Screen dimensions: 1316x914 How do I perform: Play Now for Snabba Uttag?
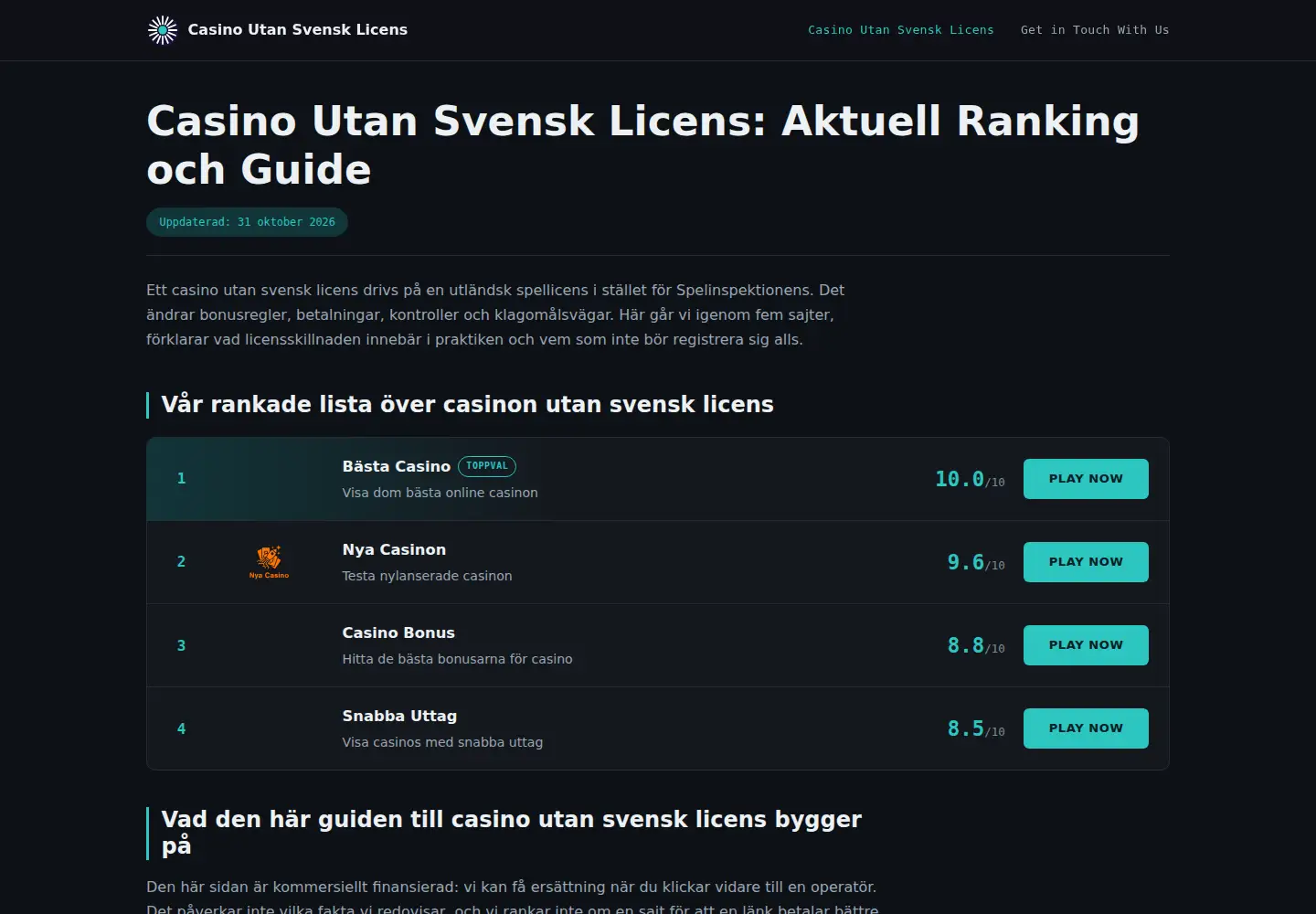coord(1086,728)
